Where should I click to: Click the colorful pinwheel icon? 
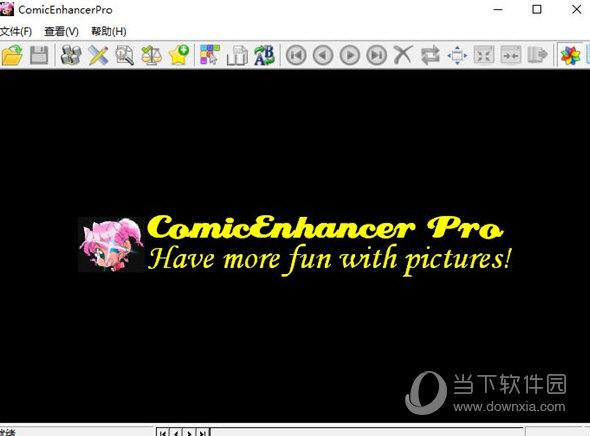coord(570,55)
